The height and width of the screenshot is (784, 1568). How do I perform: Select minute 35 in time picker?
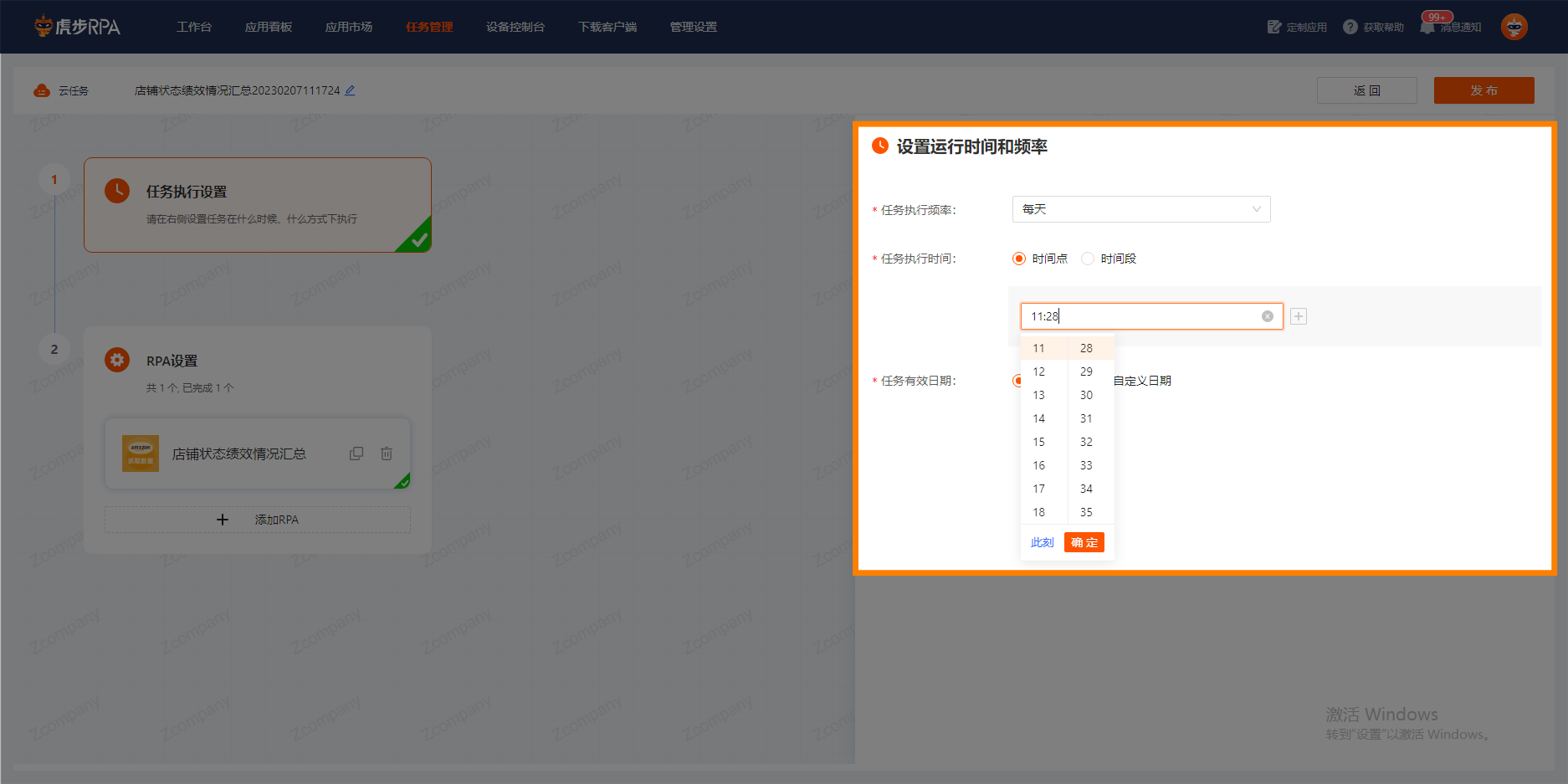click(1090, 512)
